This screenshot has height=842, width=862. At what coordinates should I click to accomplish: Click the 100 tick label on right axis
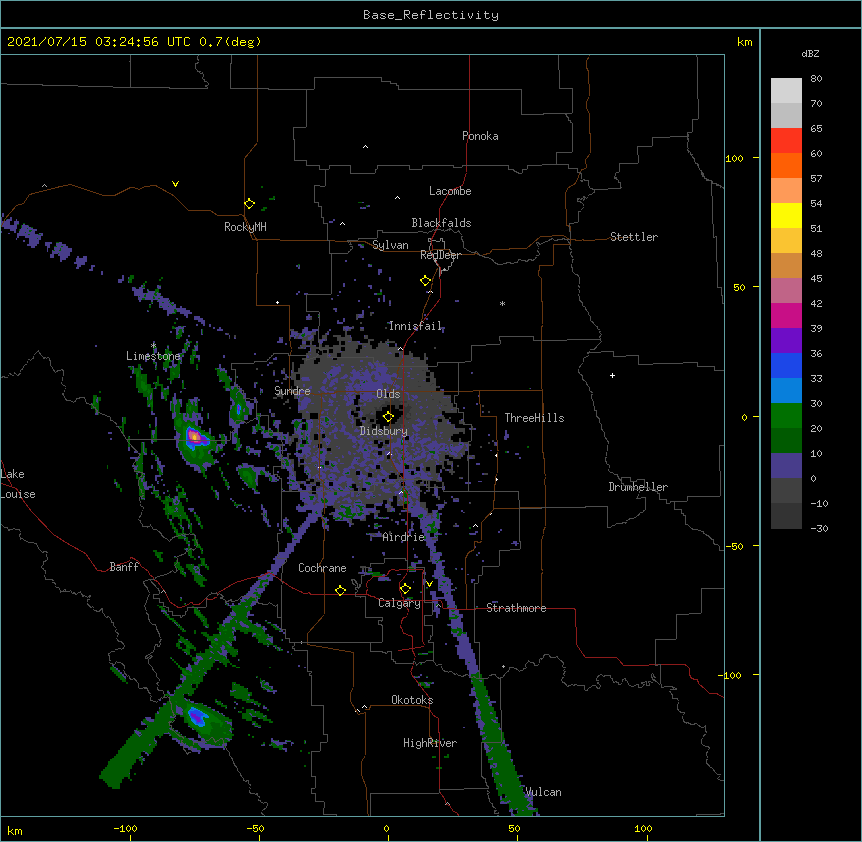coord(734,158)
